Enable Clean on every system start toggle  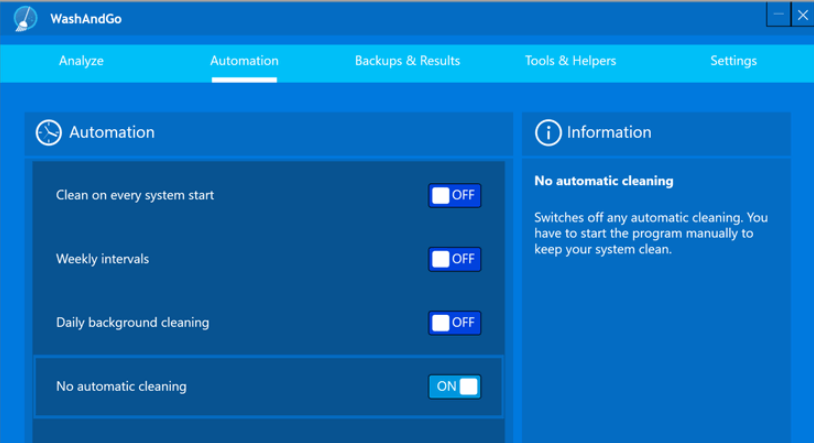coord(454,195)
